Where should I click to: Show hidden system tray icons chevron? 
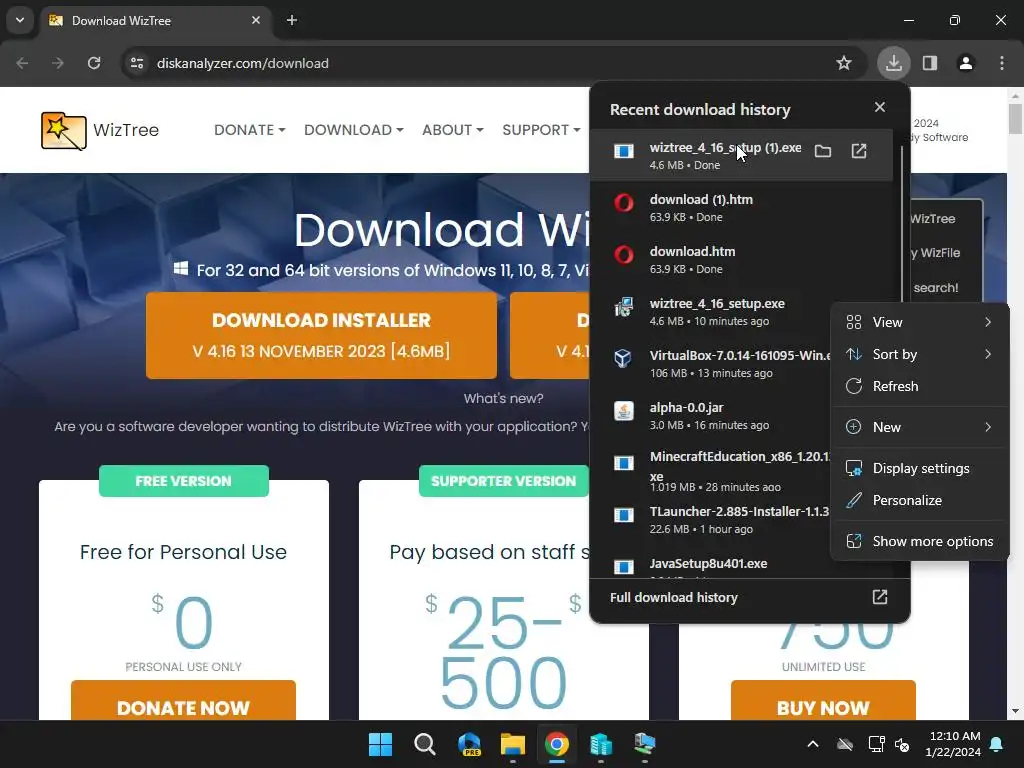pyautogui.click(x=812, y=744)
